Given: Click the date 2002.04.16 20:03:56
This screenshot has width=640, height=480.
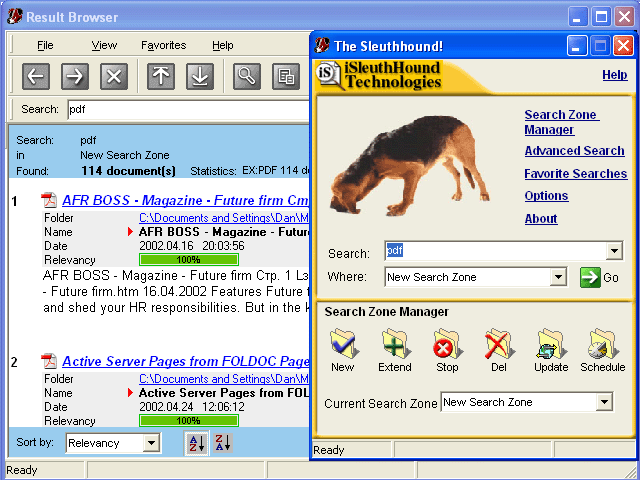Looking at the screenshot, I should tap(192, 246).
